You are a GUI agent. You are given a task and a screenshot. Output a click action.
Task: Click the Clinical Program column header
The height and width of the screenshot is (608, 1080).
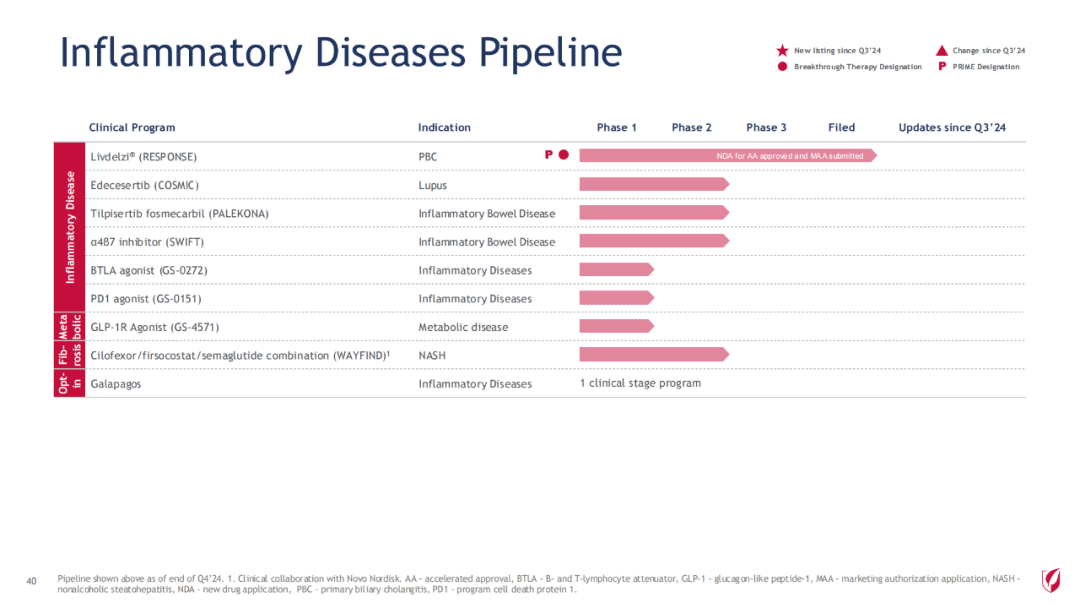coord(132,127)
